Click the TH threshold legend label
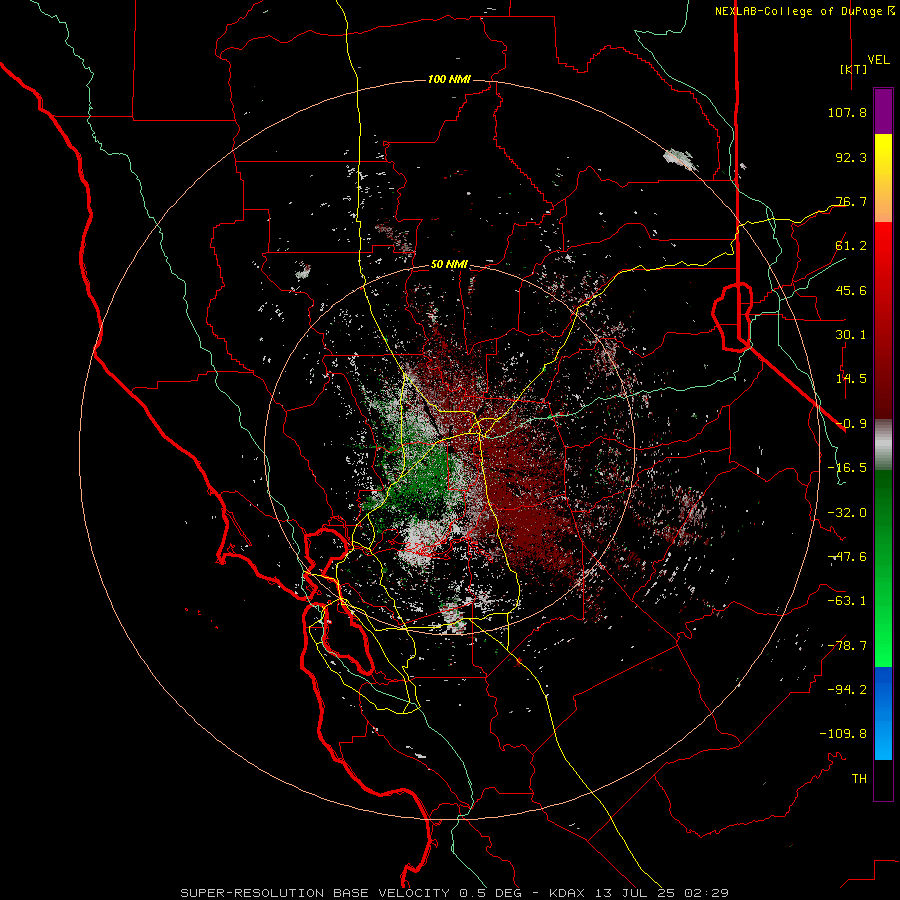This screenshot has height=900, width=900. (x=859, y=779)
